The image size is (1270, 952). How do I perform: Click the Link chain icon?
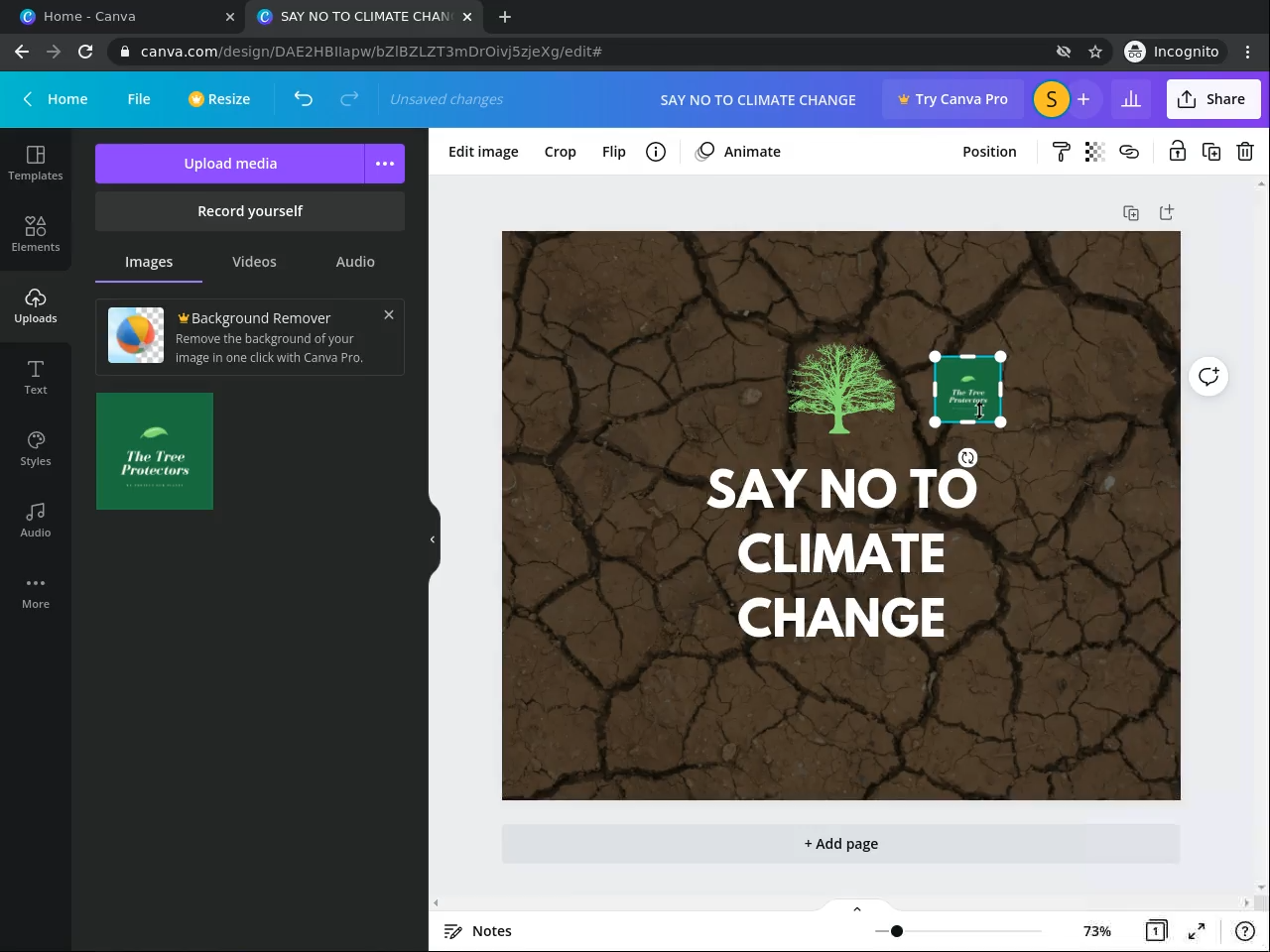pyautogui.click(x=1128, y=152)
